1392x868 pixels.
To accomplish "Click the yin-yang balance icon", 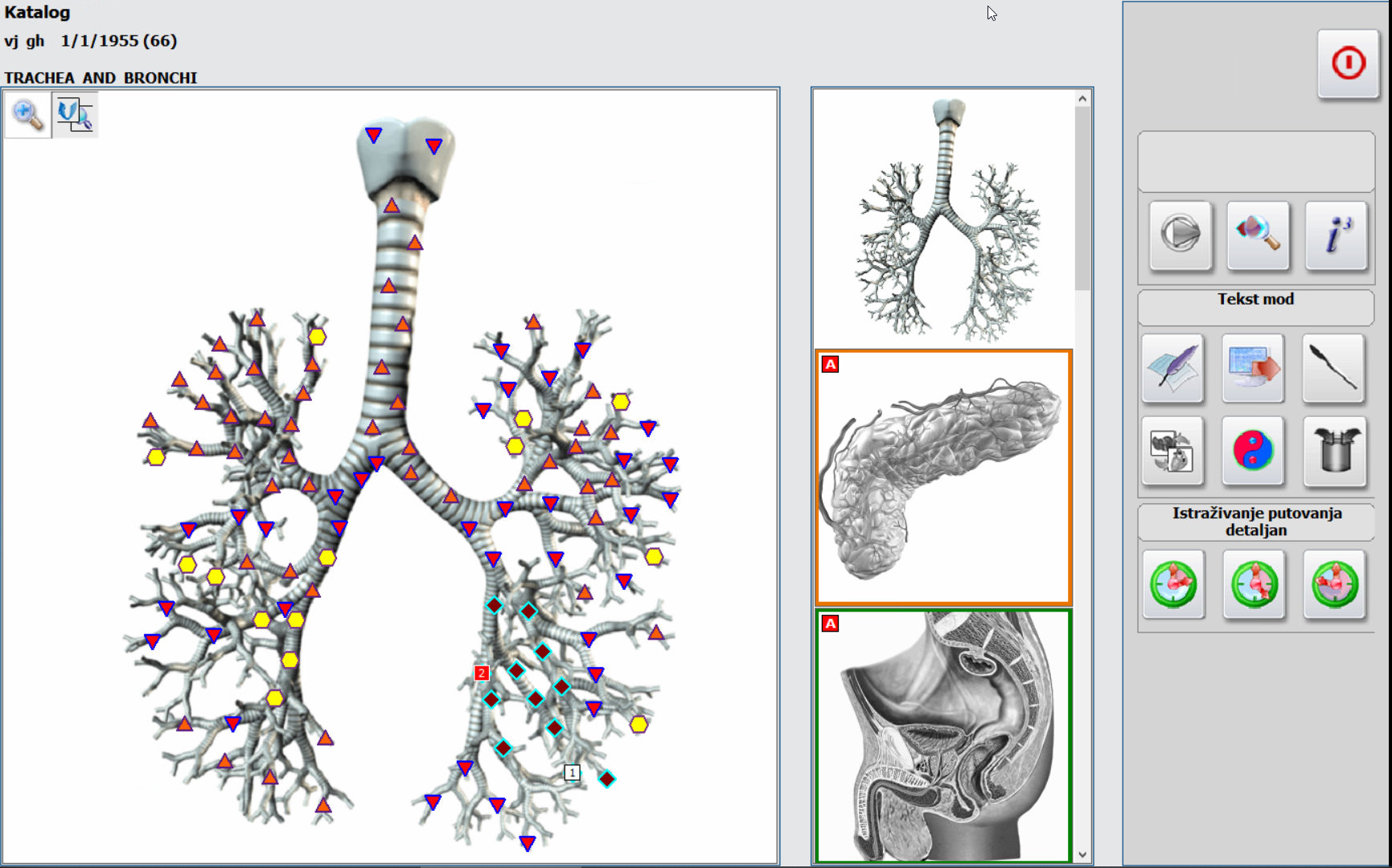I will tap(1253, 452).
